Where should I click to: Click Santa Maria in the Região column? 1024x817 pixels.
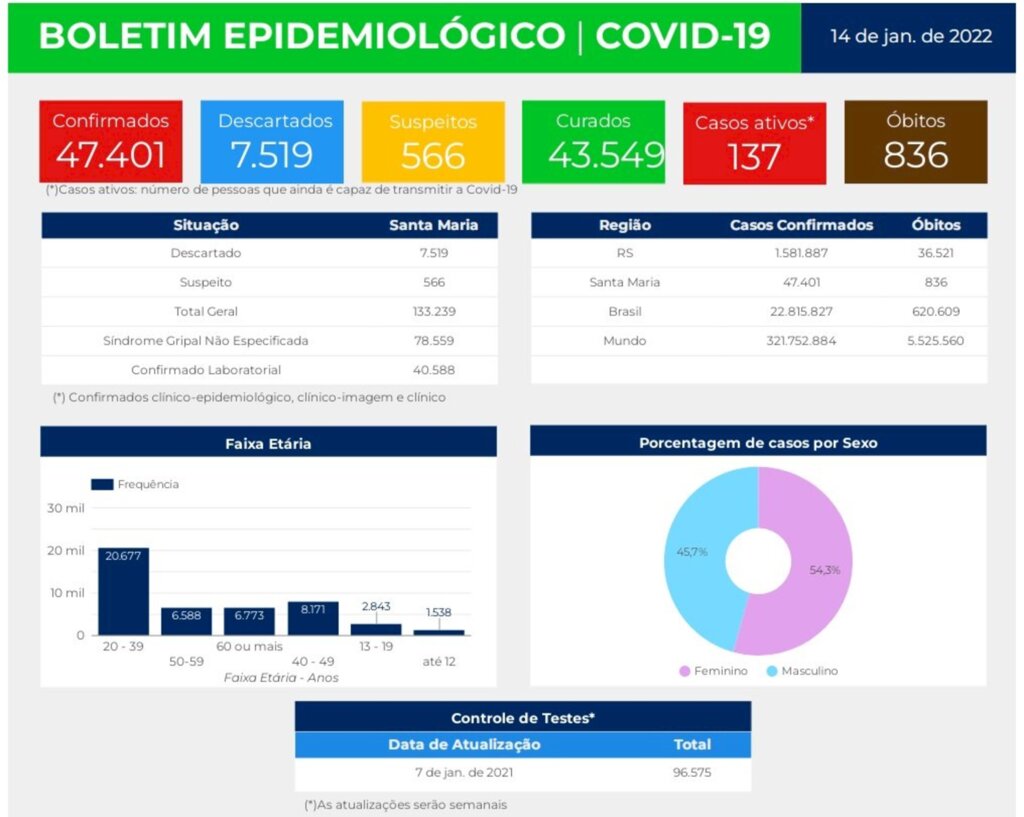pyautogui.click(x=625, y=282)
